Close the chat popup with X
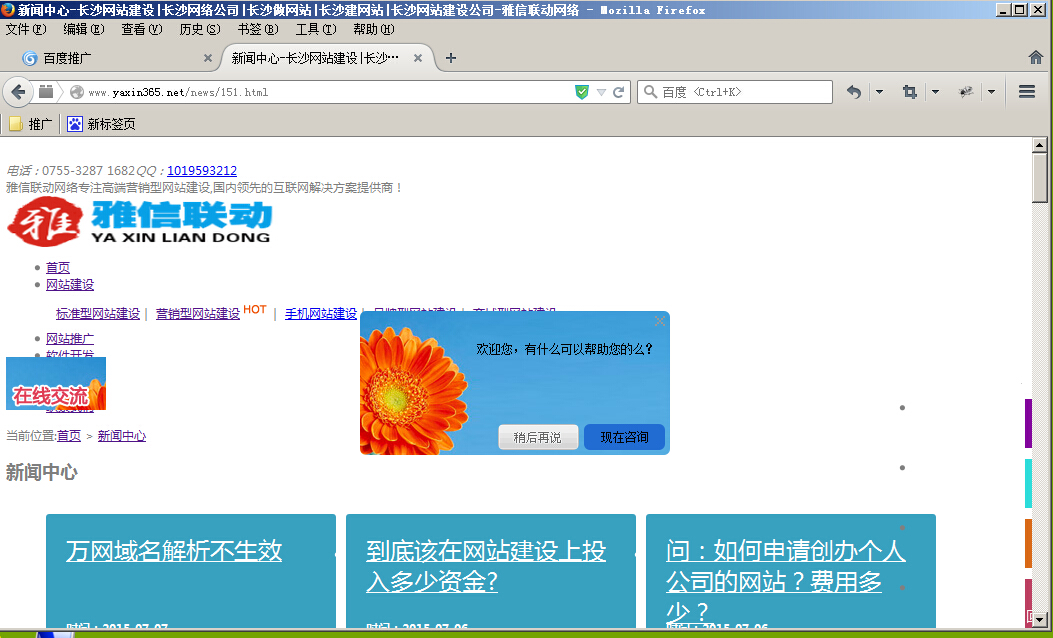Viewport: 1053px width, 638px height. tap(659, 321)
